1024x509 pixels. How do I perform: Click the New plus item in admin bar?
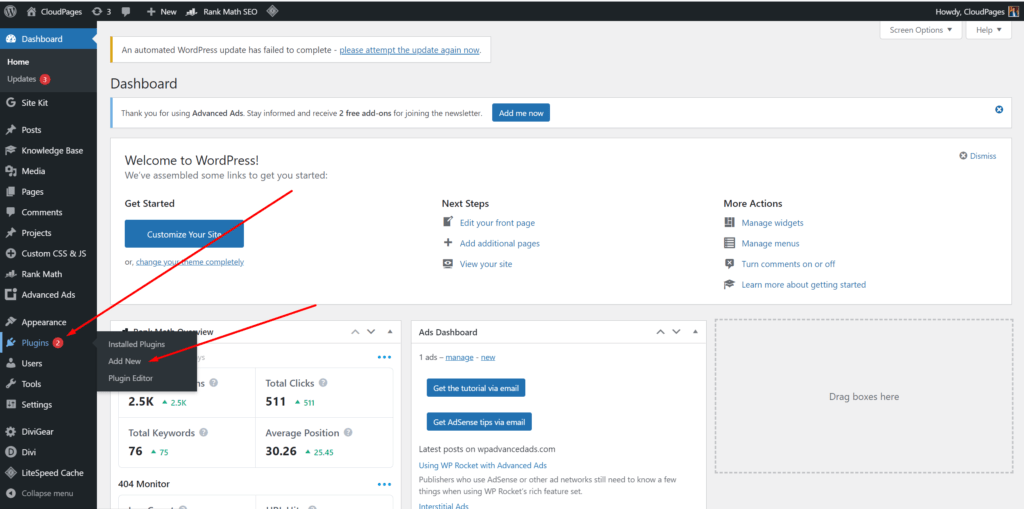(x=162, y=11)
